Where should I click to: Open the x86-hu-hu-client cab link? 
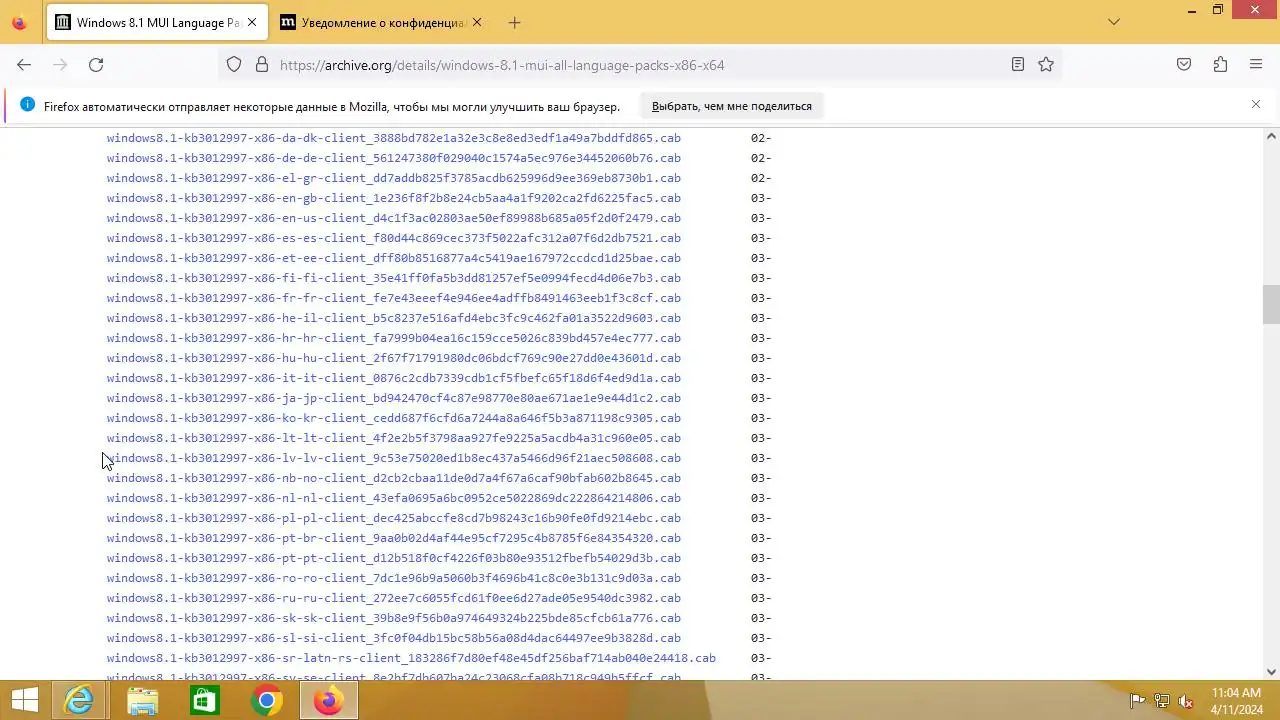[394, 358]
